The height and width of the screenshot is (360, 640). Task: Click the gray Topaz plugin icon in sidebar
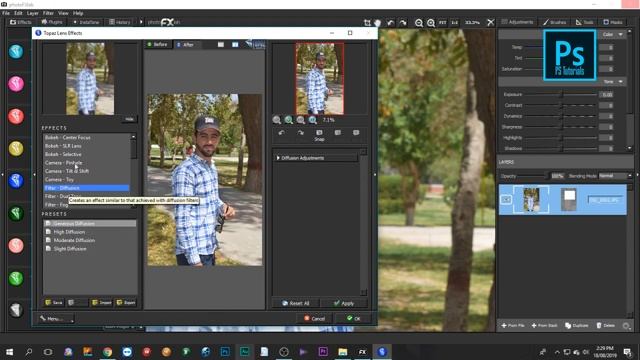[x=16, y=310]
